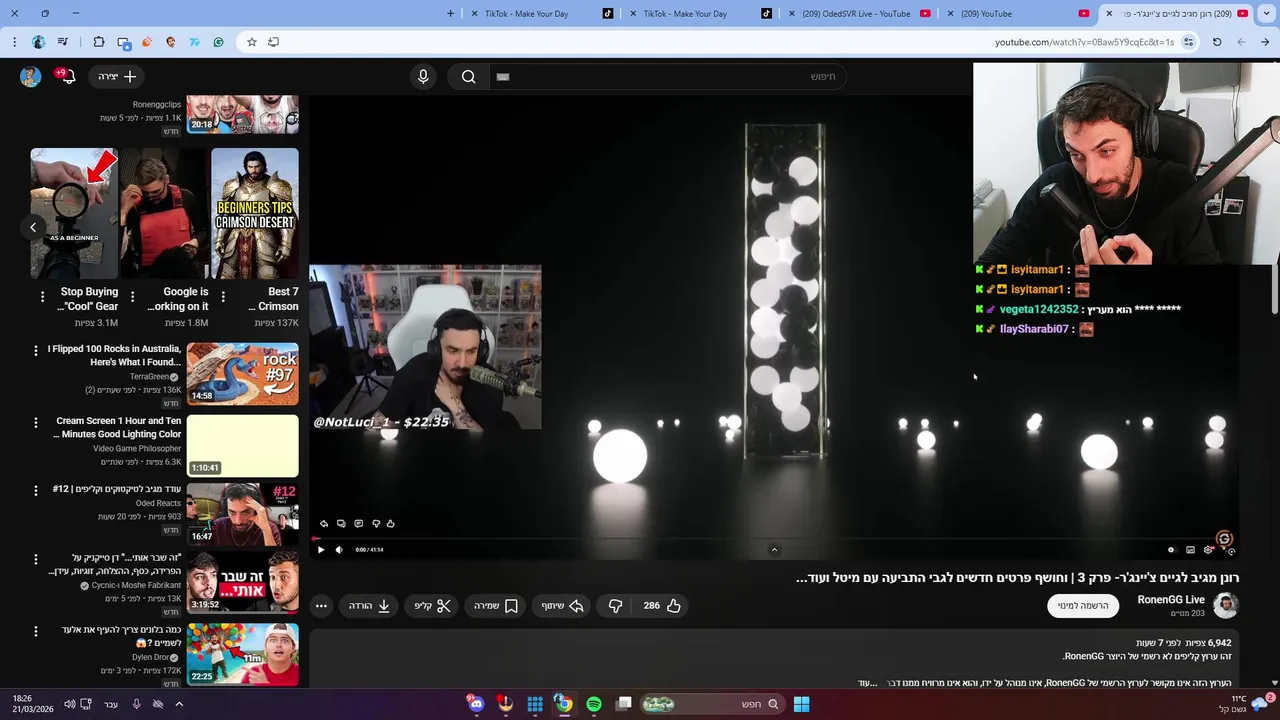Open Chrome media controls icon
The image size is (1280, 720).
click(x=63, y=42)
